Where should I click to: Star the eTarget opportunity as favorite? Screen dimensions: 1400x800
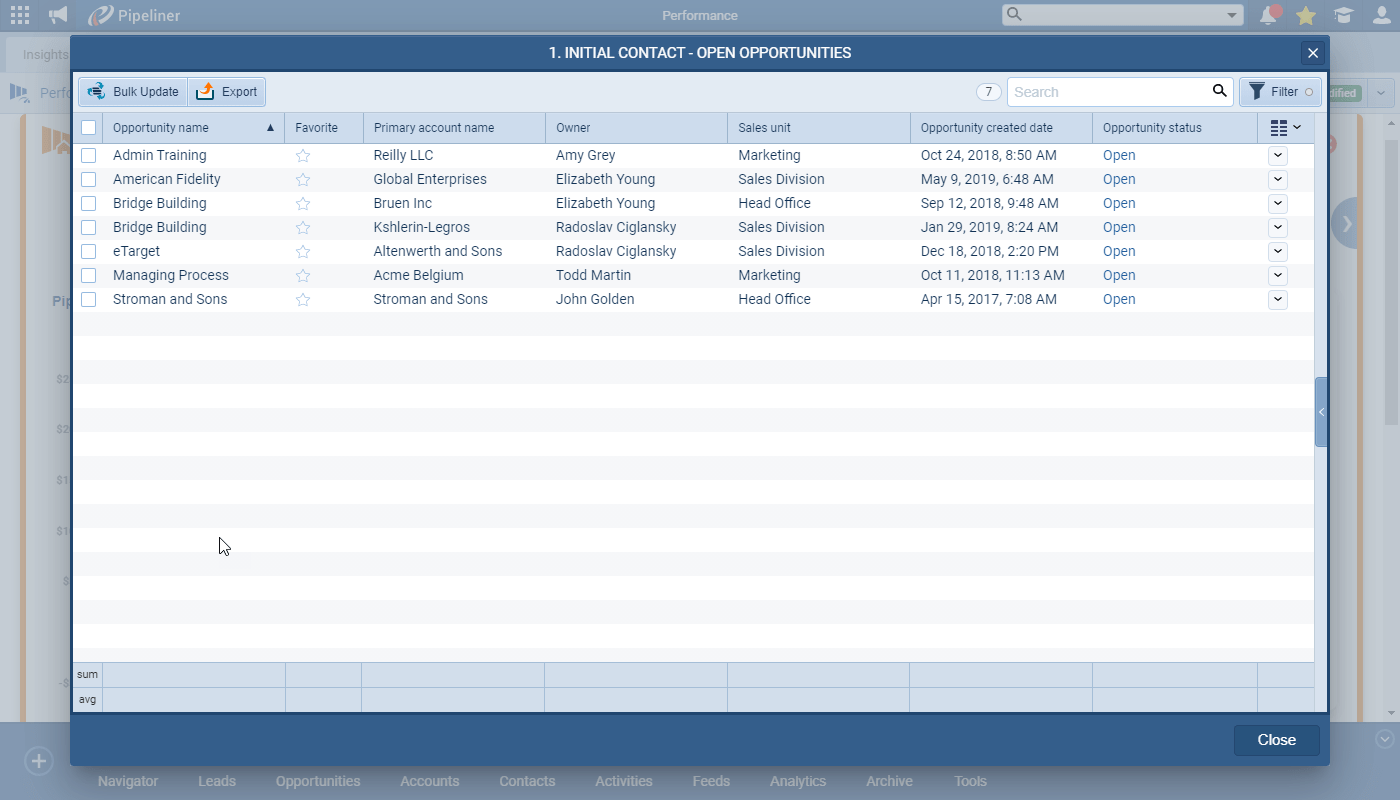tap(303, 252)
